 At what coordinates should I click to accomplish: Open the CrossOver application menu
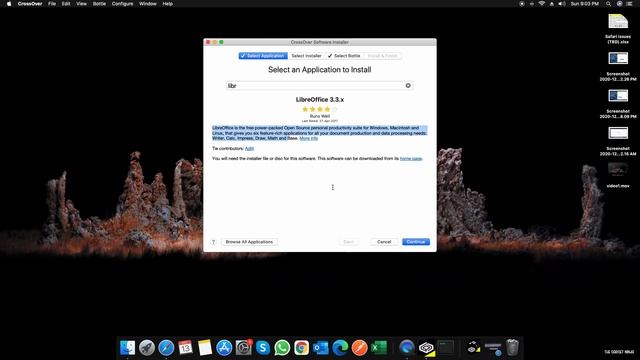tap(30, 4)
